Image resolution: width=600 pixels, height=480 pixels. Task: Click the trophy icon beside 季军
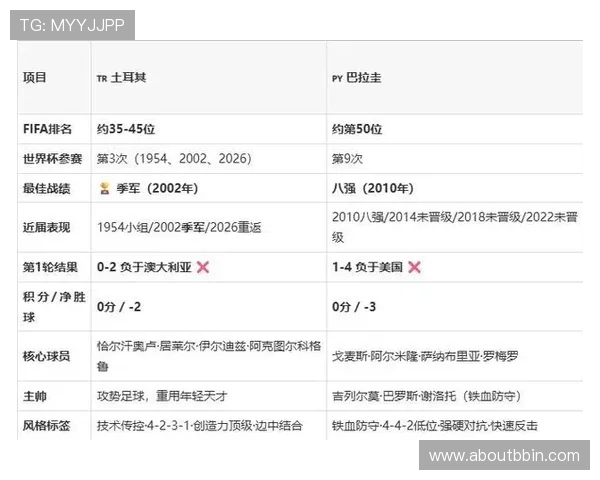104,188
